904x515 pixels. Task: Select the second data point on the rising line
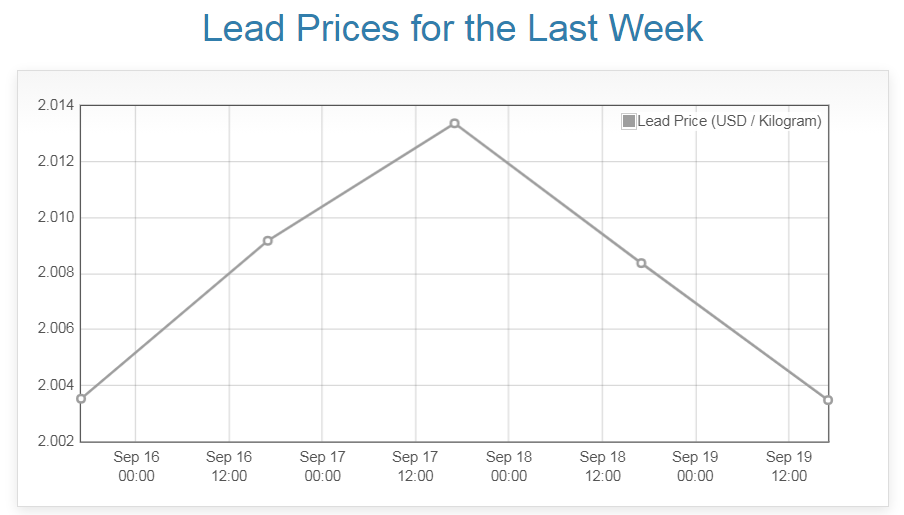pyautogui.click(x=268, y=241)
